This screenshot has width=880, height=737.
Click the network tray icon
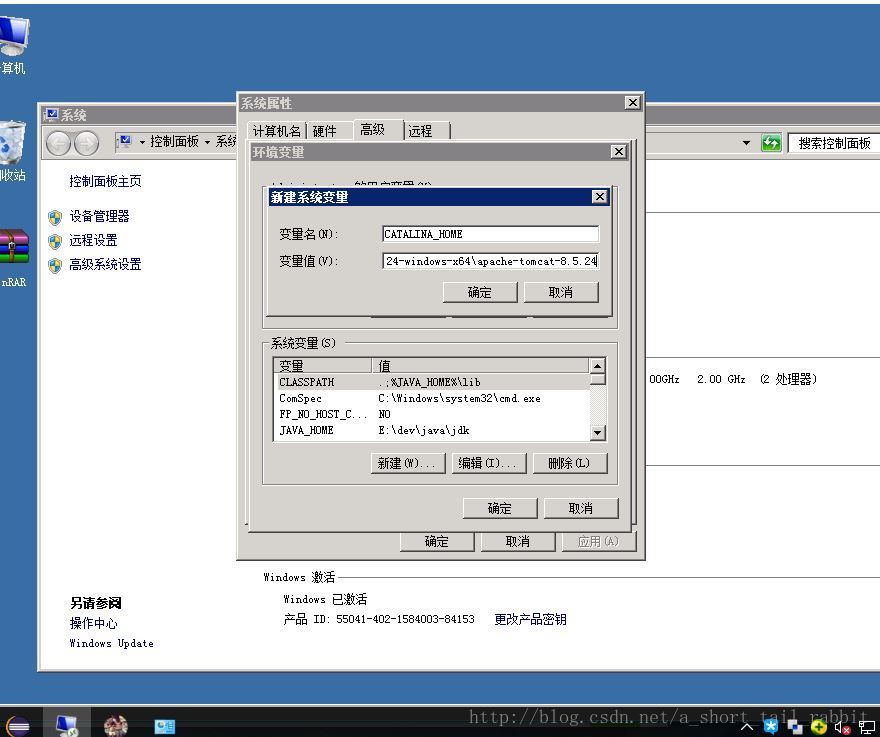click(867, 727)
